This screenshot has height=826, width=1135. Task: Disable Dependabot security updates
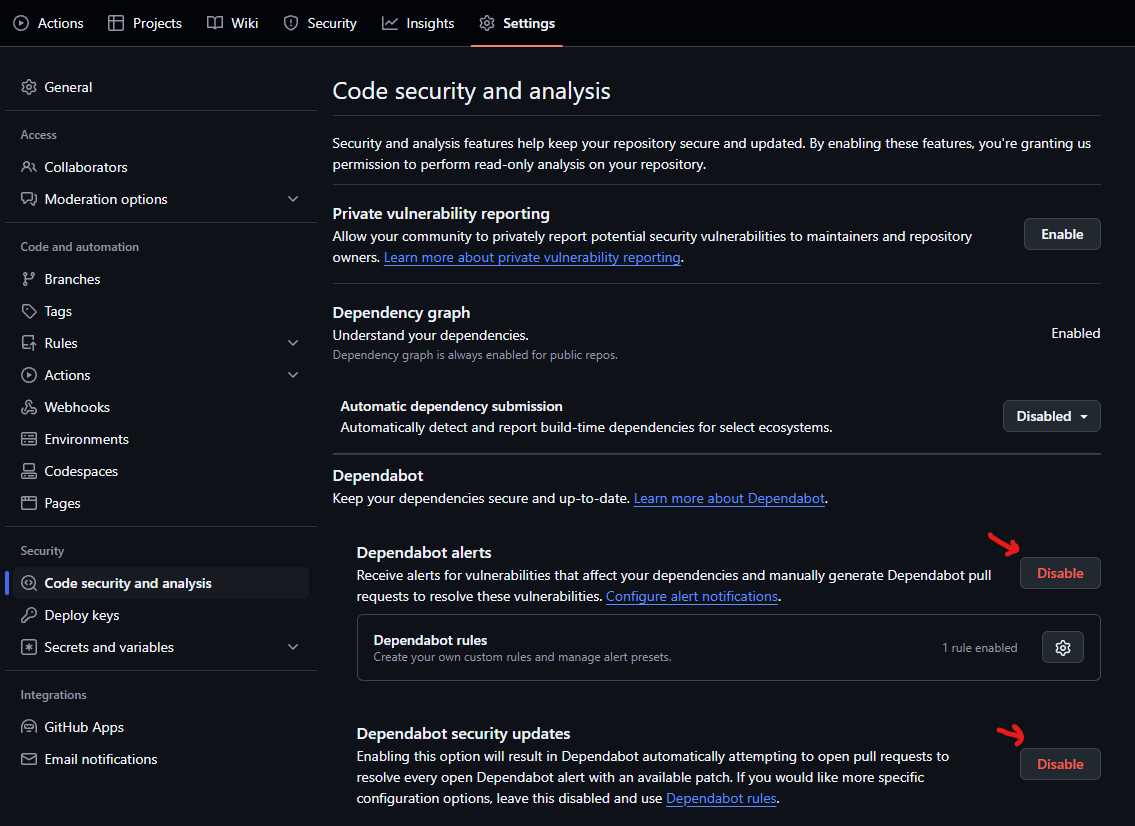coord(1060,764)
